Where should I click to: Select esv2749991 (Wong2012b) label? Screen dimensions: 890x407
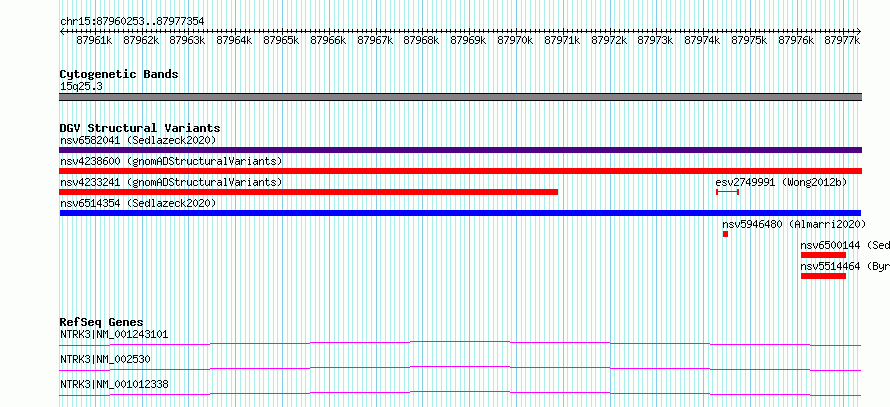coord(781,182)
